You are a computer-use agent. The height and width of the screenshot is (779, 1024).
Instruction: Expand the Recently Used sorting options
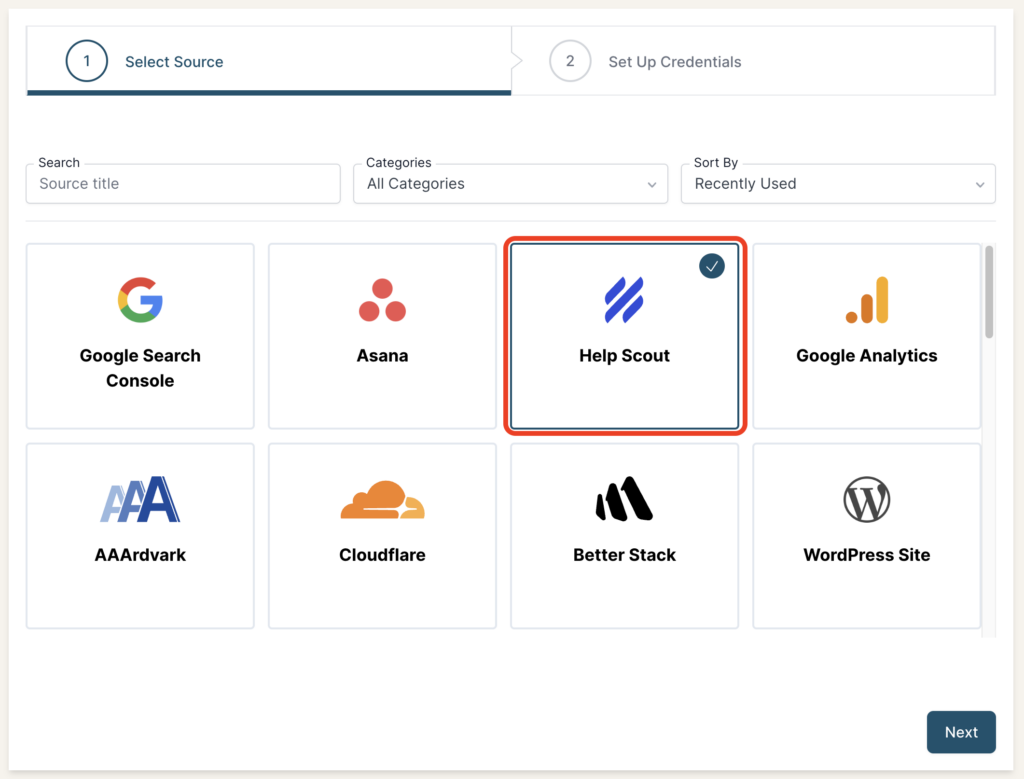978,184
